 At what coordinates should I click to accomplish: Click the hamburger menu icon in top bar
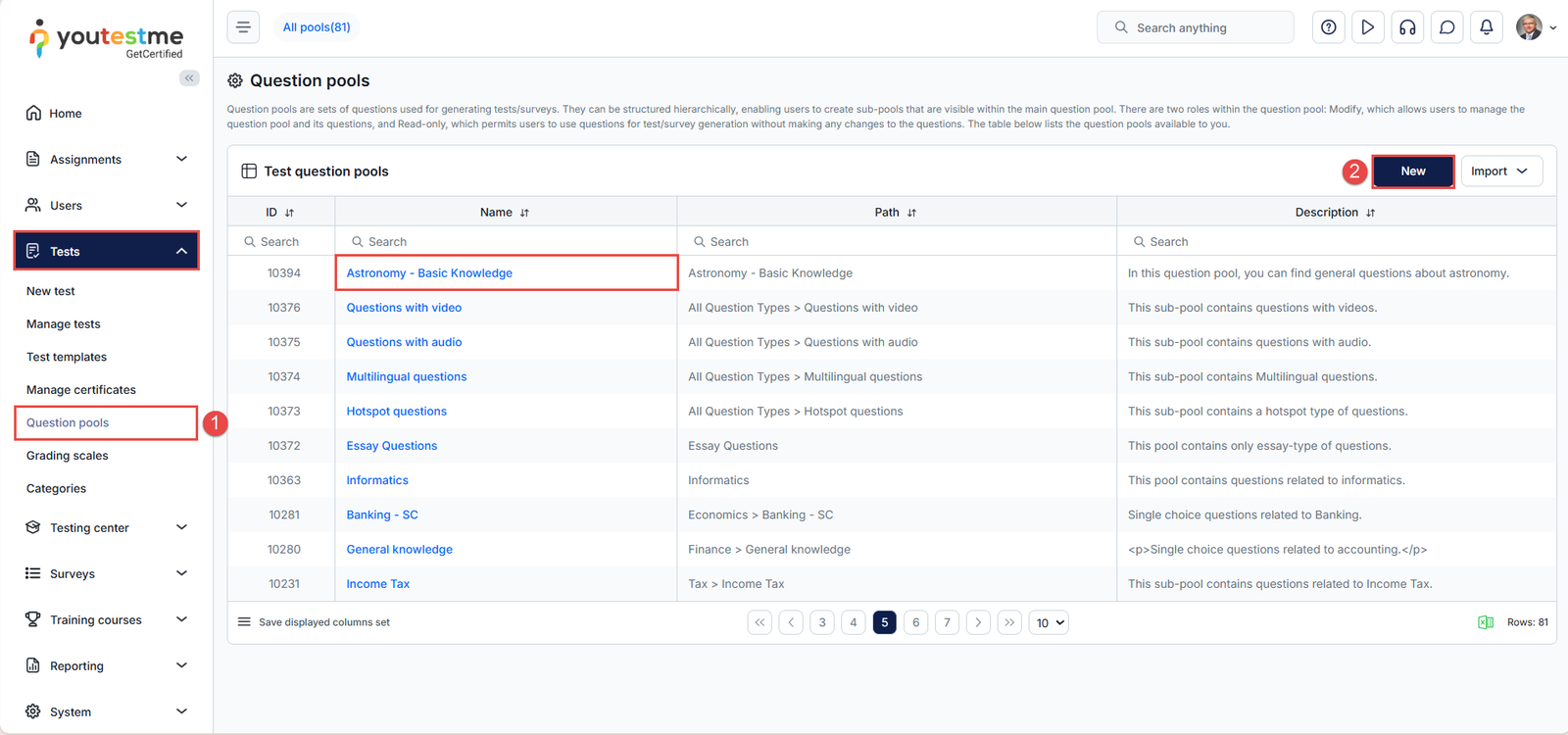point(243,27)
